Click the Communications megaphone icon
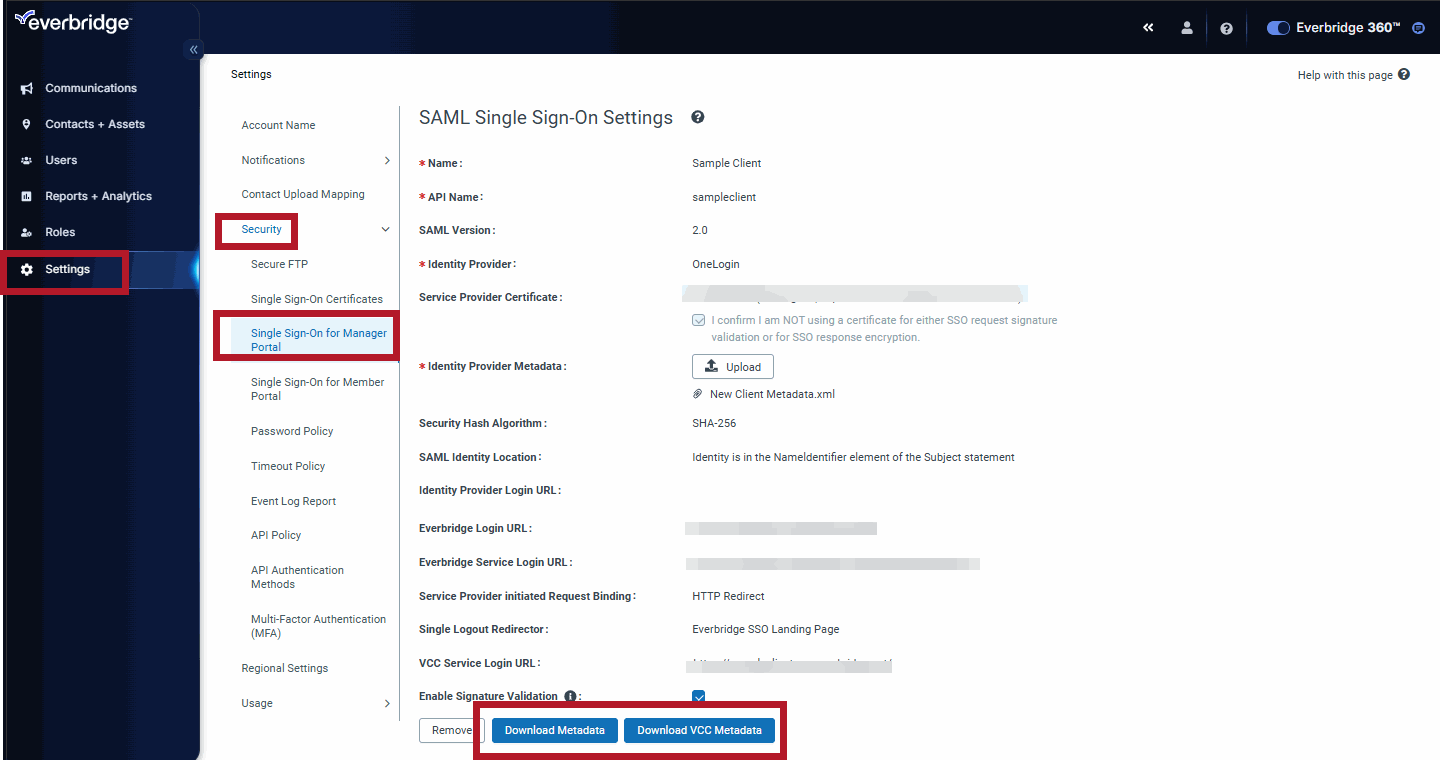Screen dimensions: 1440x760 (x=27, y=88)
